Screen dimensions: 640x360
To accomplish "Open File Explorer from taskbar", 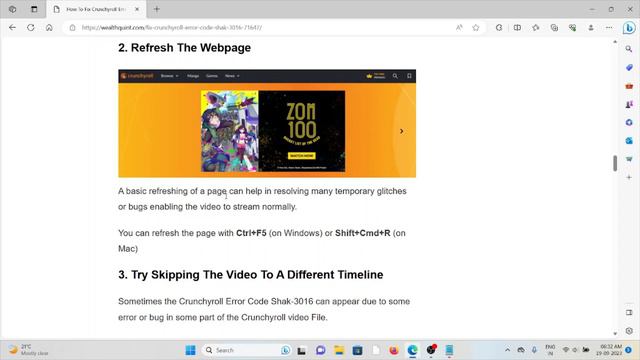I will coord(339,350).
